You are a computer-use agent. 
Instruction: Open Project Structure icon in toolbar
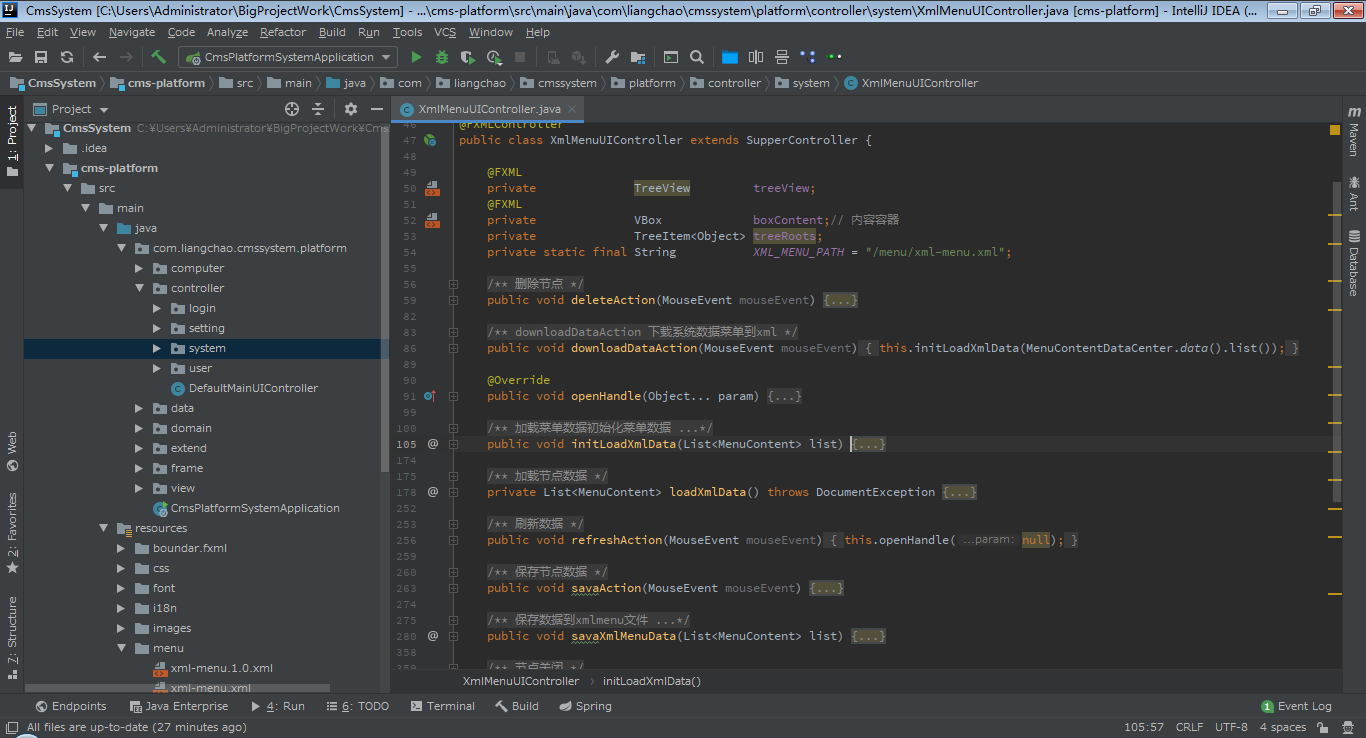tap(637, 57)
